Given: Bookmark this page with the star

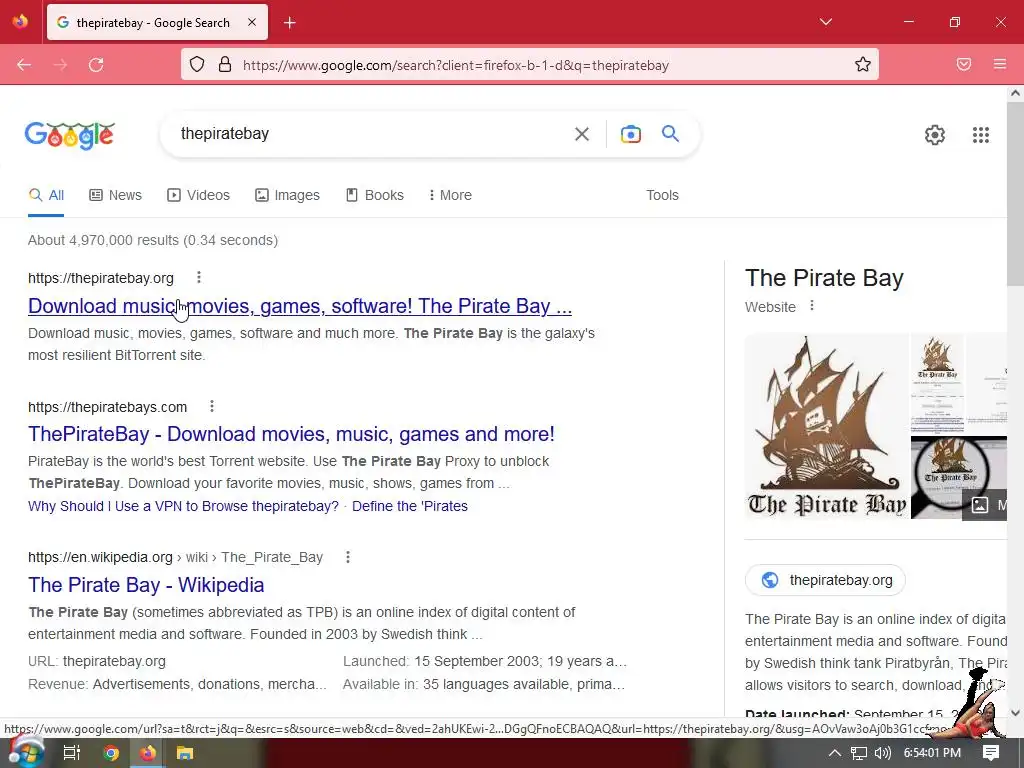Looking at the screenshot, I should pos(863,65).
